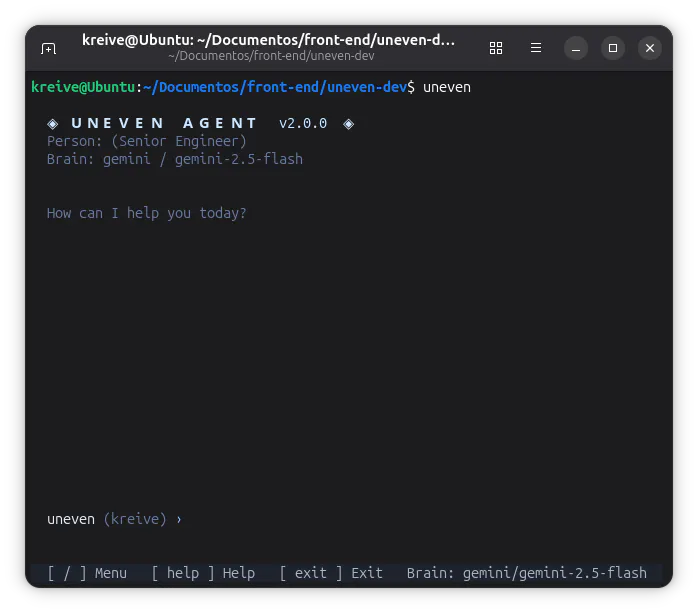Click the green kreive@Ubuntu prompt text

pyautogui.click(x=83, y=87)
